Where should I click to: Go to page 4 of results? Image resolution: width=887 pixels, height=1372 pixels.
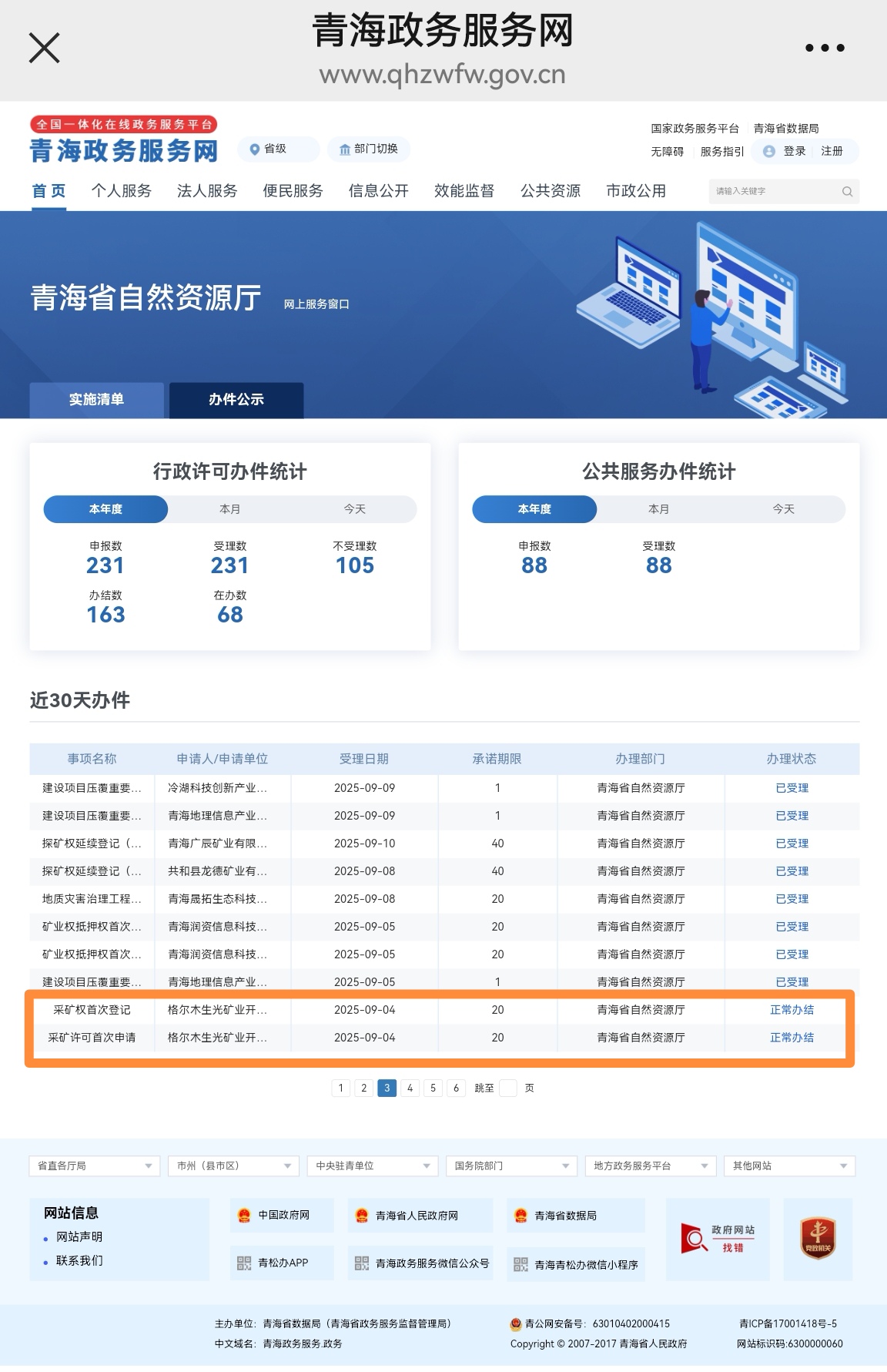tap(410, 1088)
